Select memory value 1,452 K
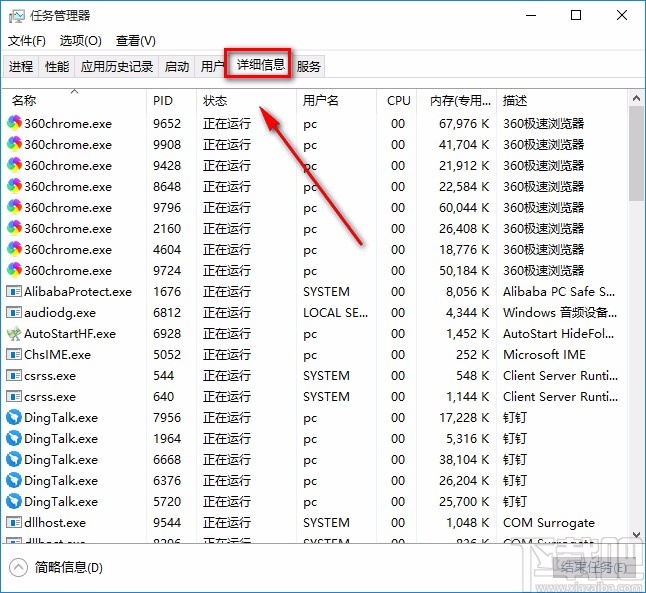Image resolution: width=646 pixels, height=593 pixels. (468, 333)
